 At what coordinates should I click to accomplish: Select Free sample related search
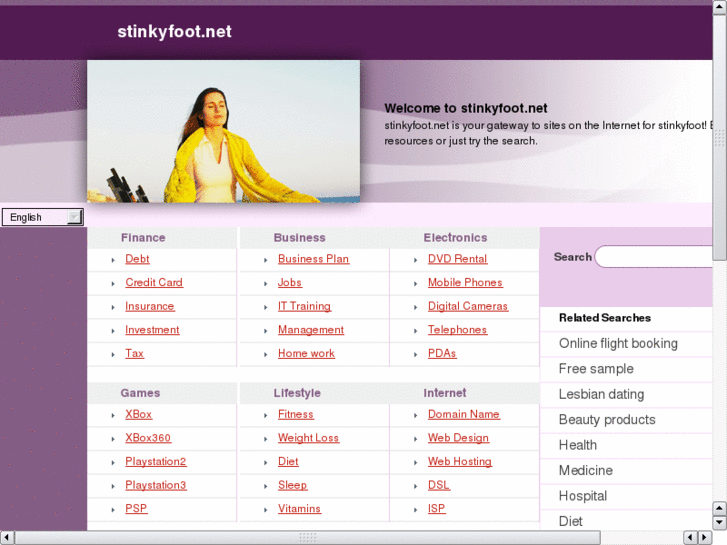click(596, 369)
